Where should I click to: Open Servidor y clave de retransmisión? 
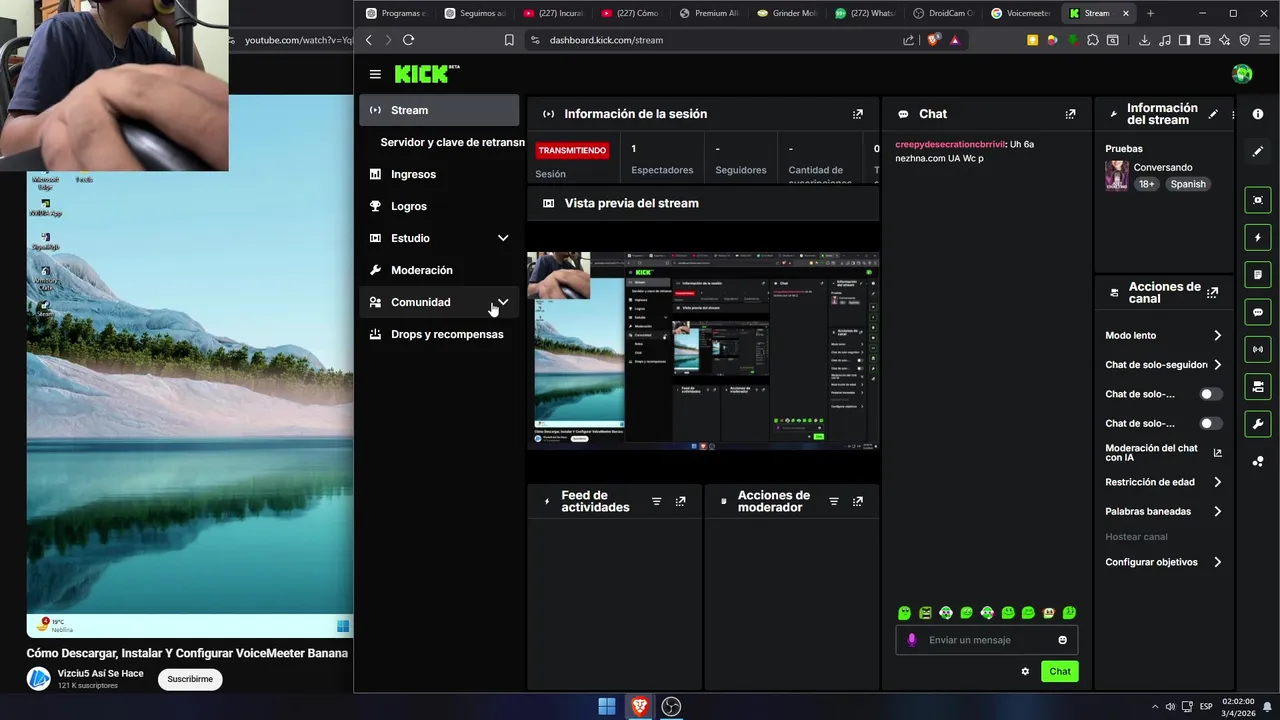click(x=452, y=142)
